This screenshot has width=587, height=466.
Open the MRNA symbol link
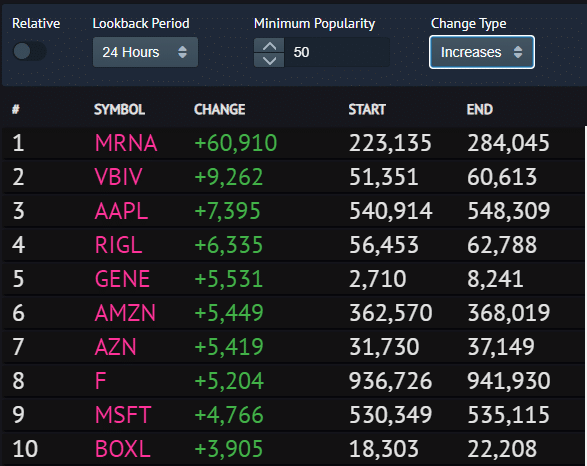point(126,143)
